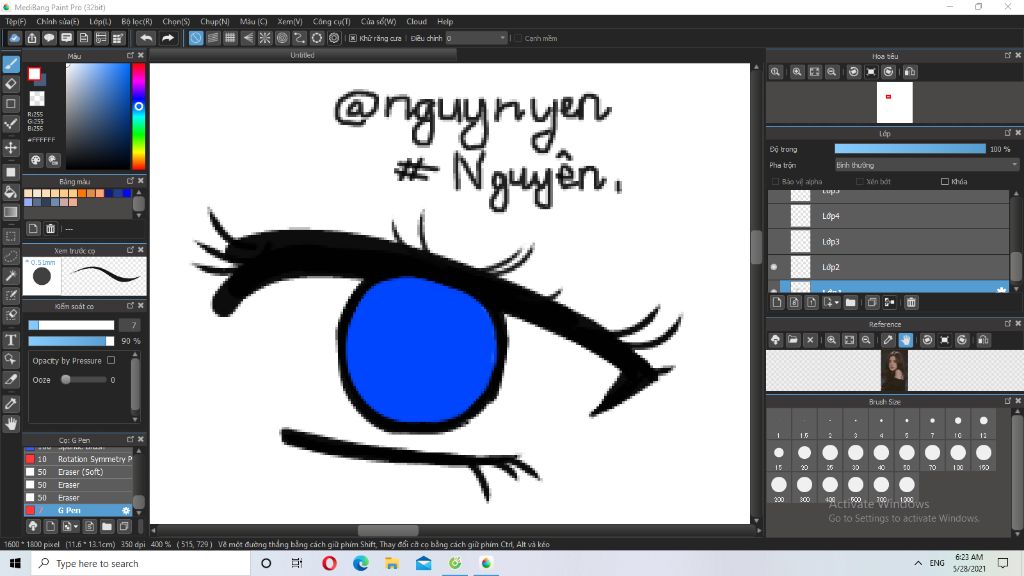Image resolution: width=1024 pixels, height=576 pixels.
Task: Click the Ooze slider handle
Action: [65, 379]
